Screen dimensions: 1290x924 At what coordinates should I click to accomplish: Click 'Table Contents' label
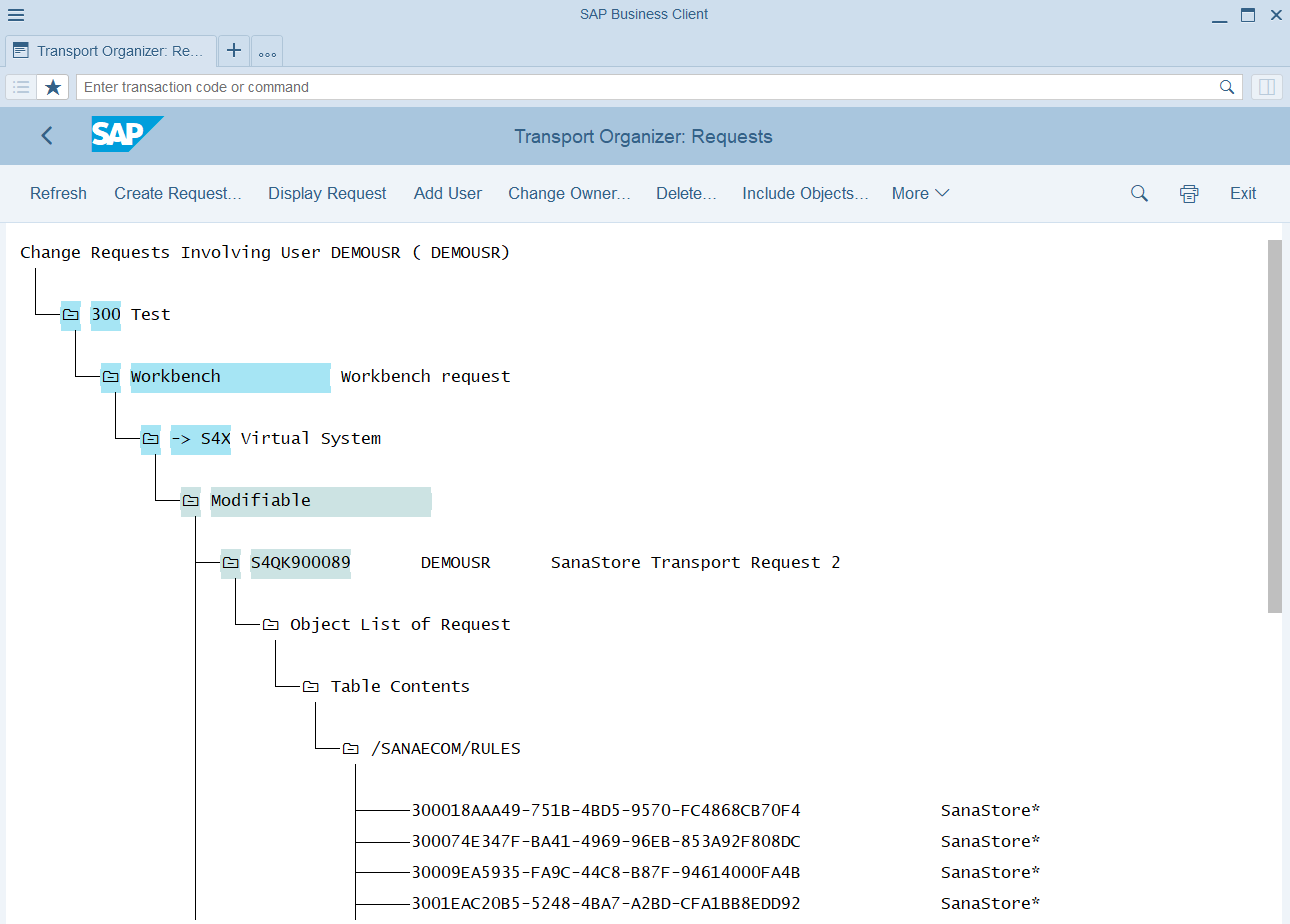[x=400, y=687]
